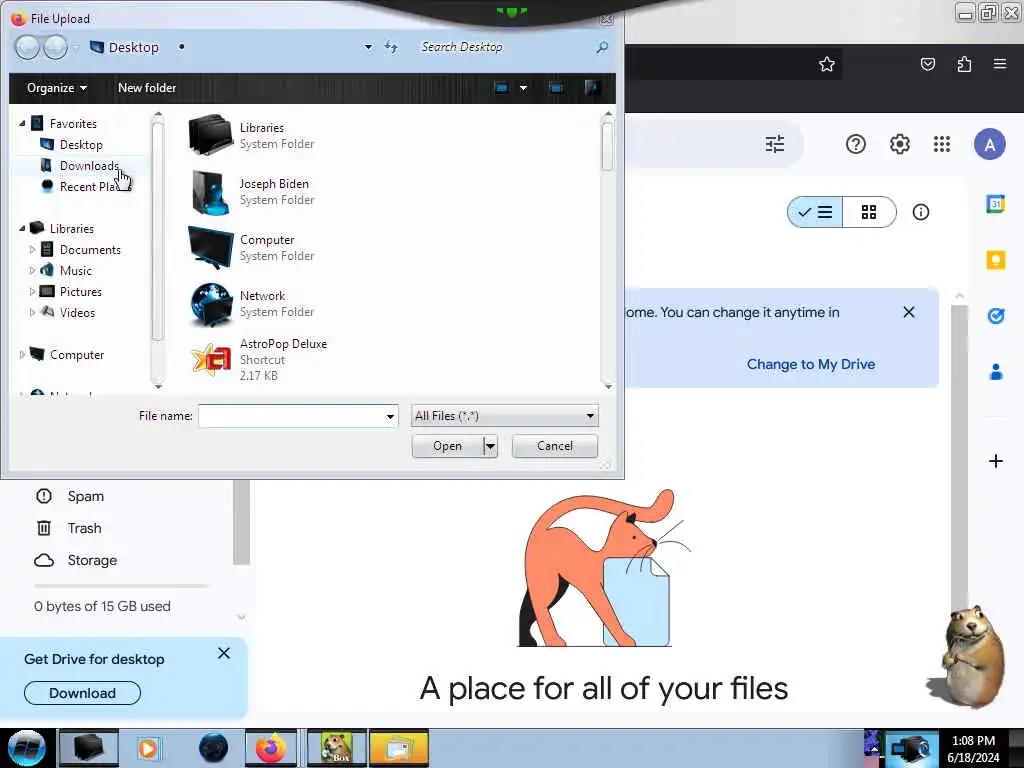1024x768 pixels.
Task: Open Firefox extensions puzzle icon
Action: click(964, 64)
